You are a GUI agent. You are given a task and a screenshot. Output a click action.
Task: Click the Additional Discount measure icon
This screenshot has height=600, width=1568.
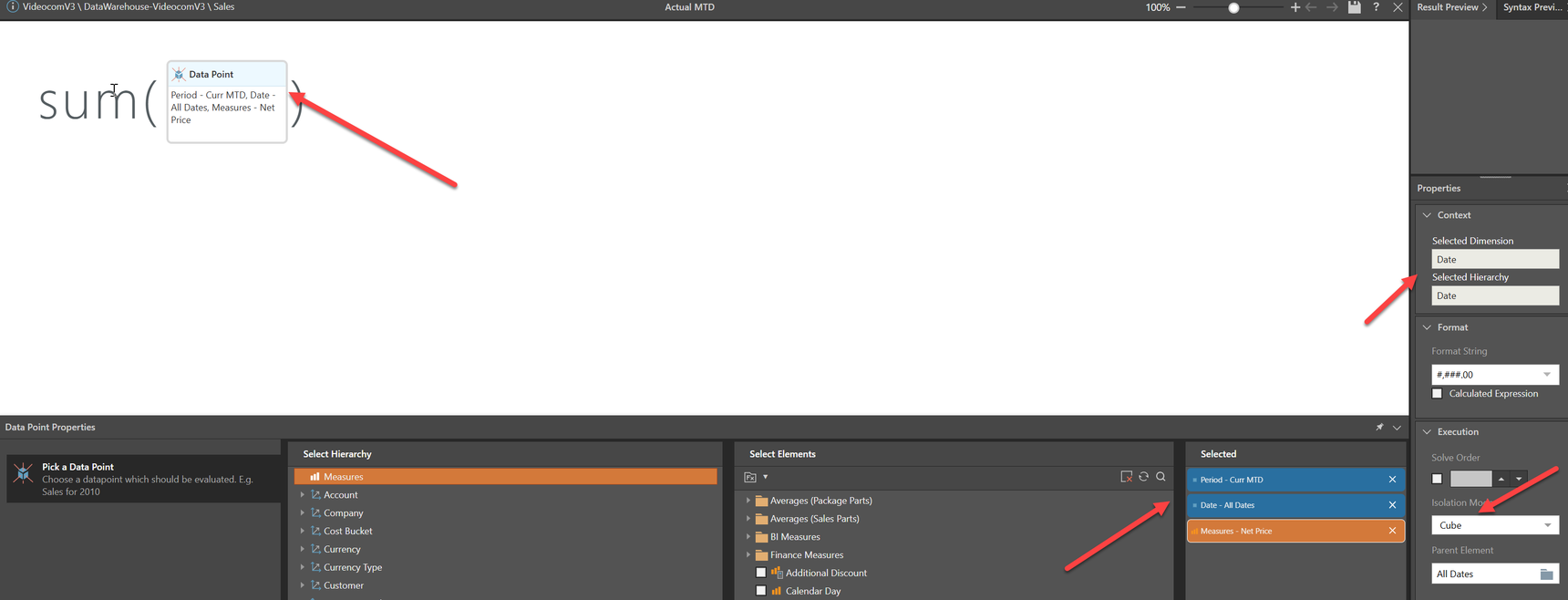click(x=777, y=573)
